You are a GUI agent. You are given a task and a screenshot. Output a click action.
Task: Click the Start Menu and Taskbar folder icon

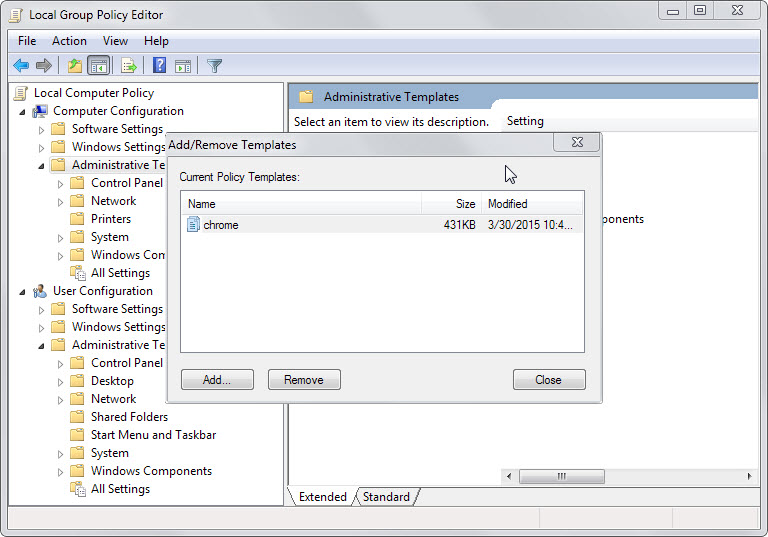(77, 435)
